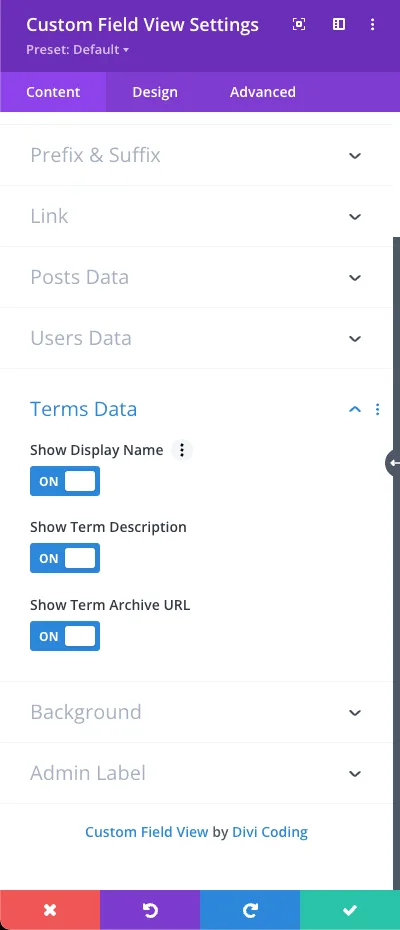
Task: Click the expand modal fullscreen icon
Action: coord(299,24)
